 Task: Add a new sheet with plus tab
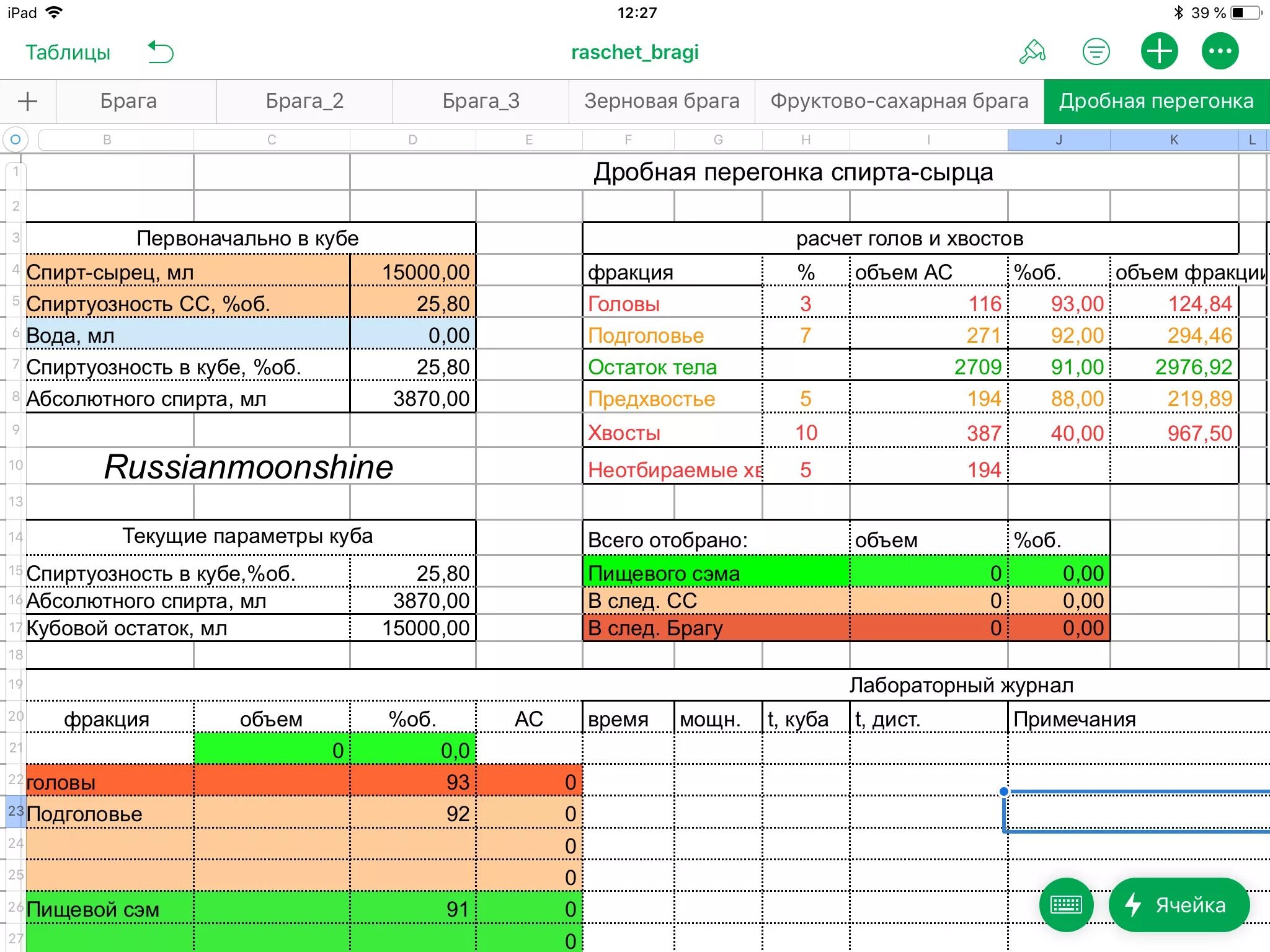[x=28, y=101]
